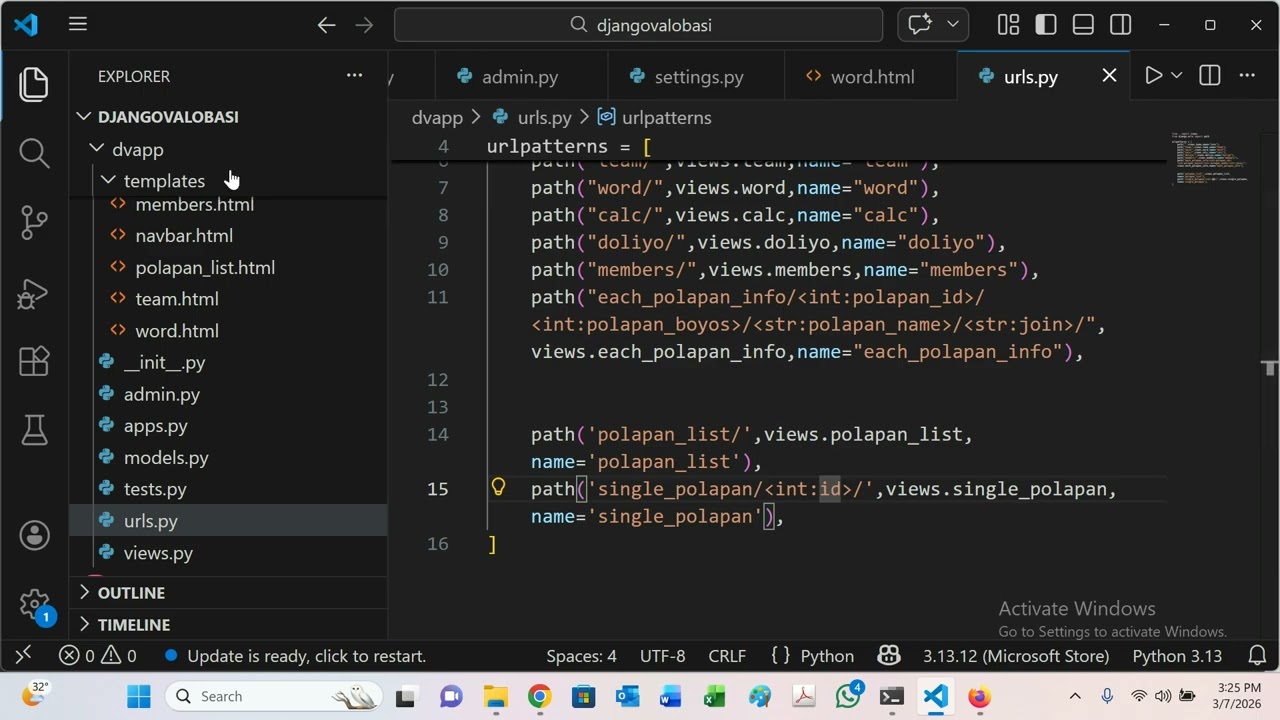Screen dimensions: 1280x720
Task: Click the Customize Layout icon
Action: 1008,25
